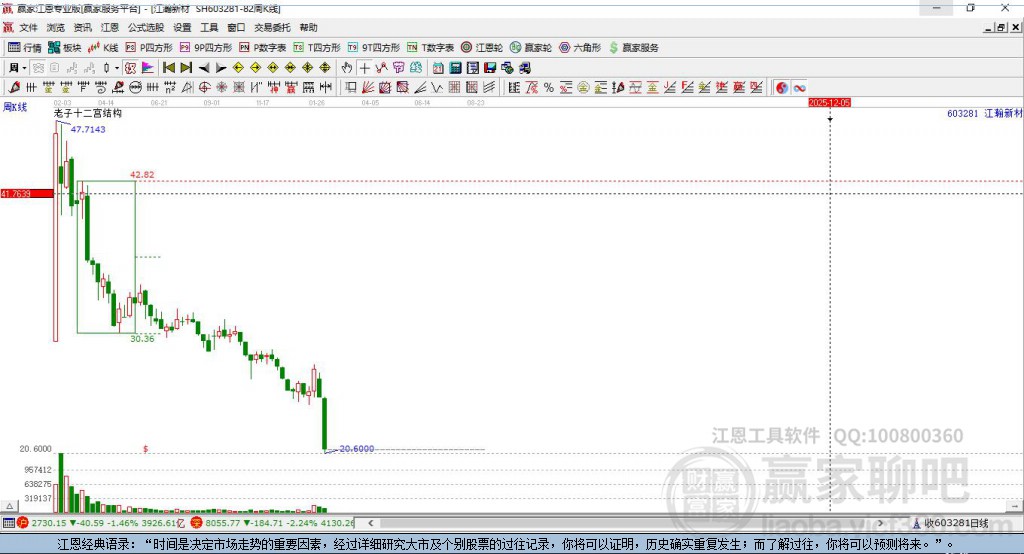Click the infinity loop icon

(799, 88)
